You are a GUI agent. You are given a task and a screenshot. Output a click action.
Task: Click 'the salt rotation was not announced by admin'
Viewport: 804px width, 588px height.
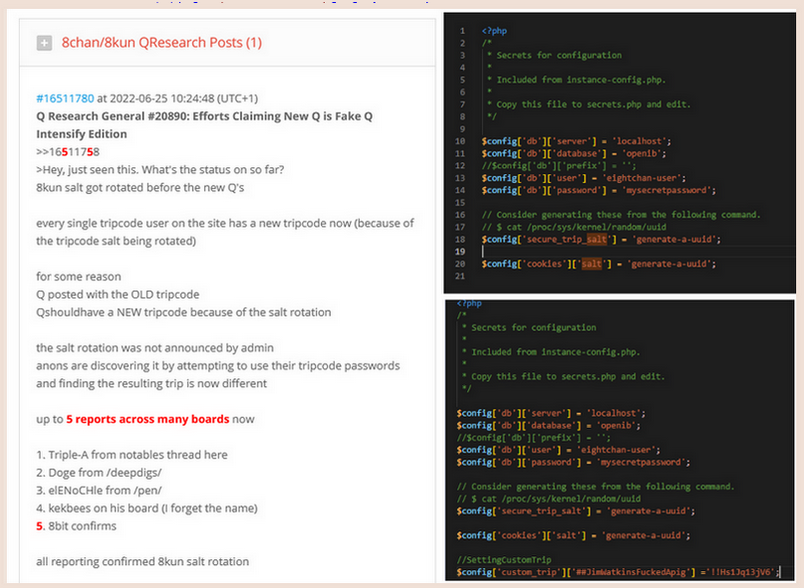coord(155,348)
